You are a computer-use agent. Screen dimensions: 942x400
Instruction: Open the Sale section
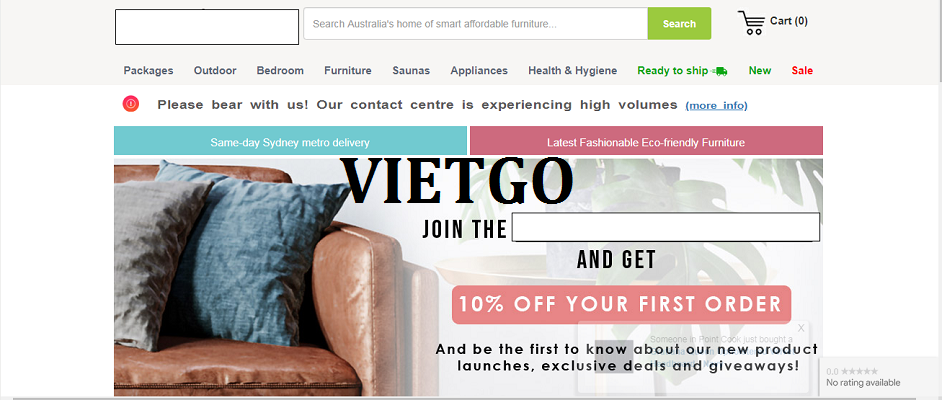click(x=802, y=70)
